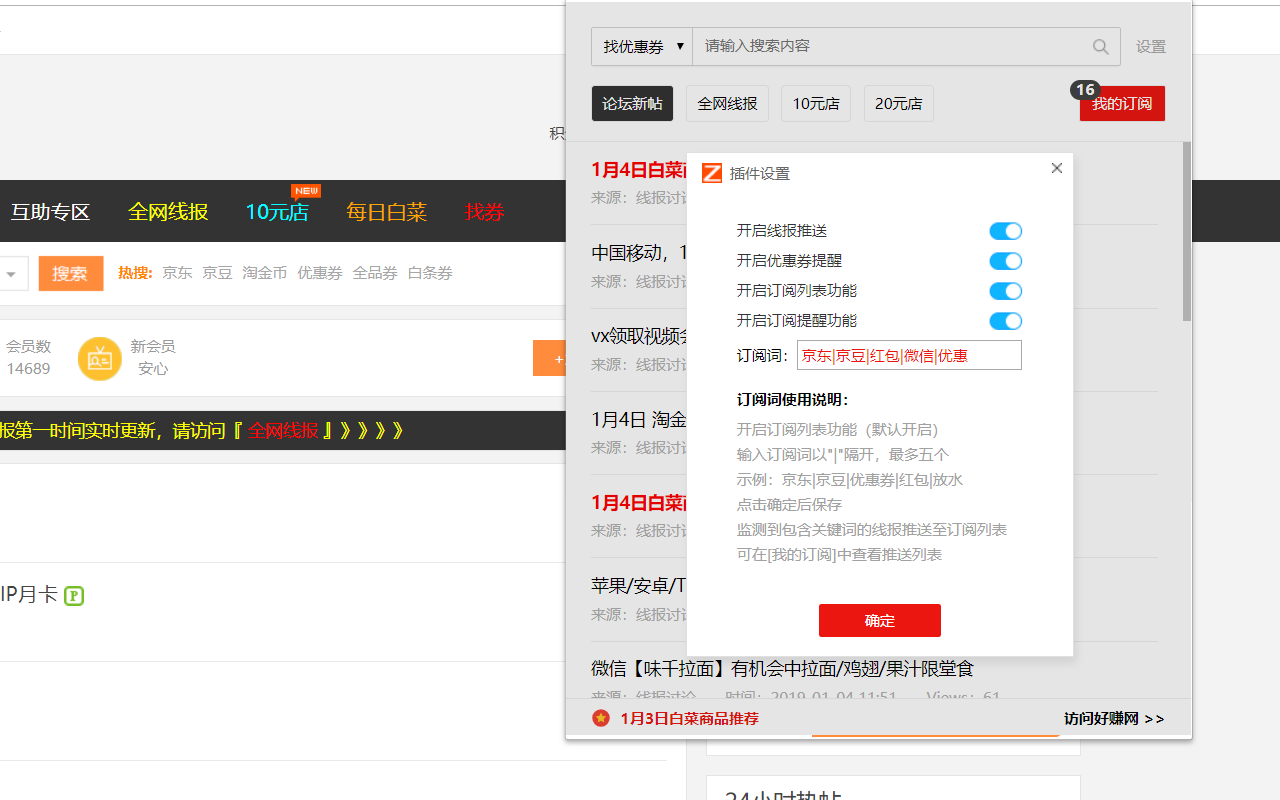Open 1月3日白菜商品推荐 footer link
Viewport: 1280px width, 800px height.
coord(689,719)
